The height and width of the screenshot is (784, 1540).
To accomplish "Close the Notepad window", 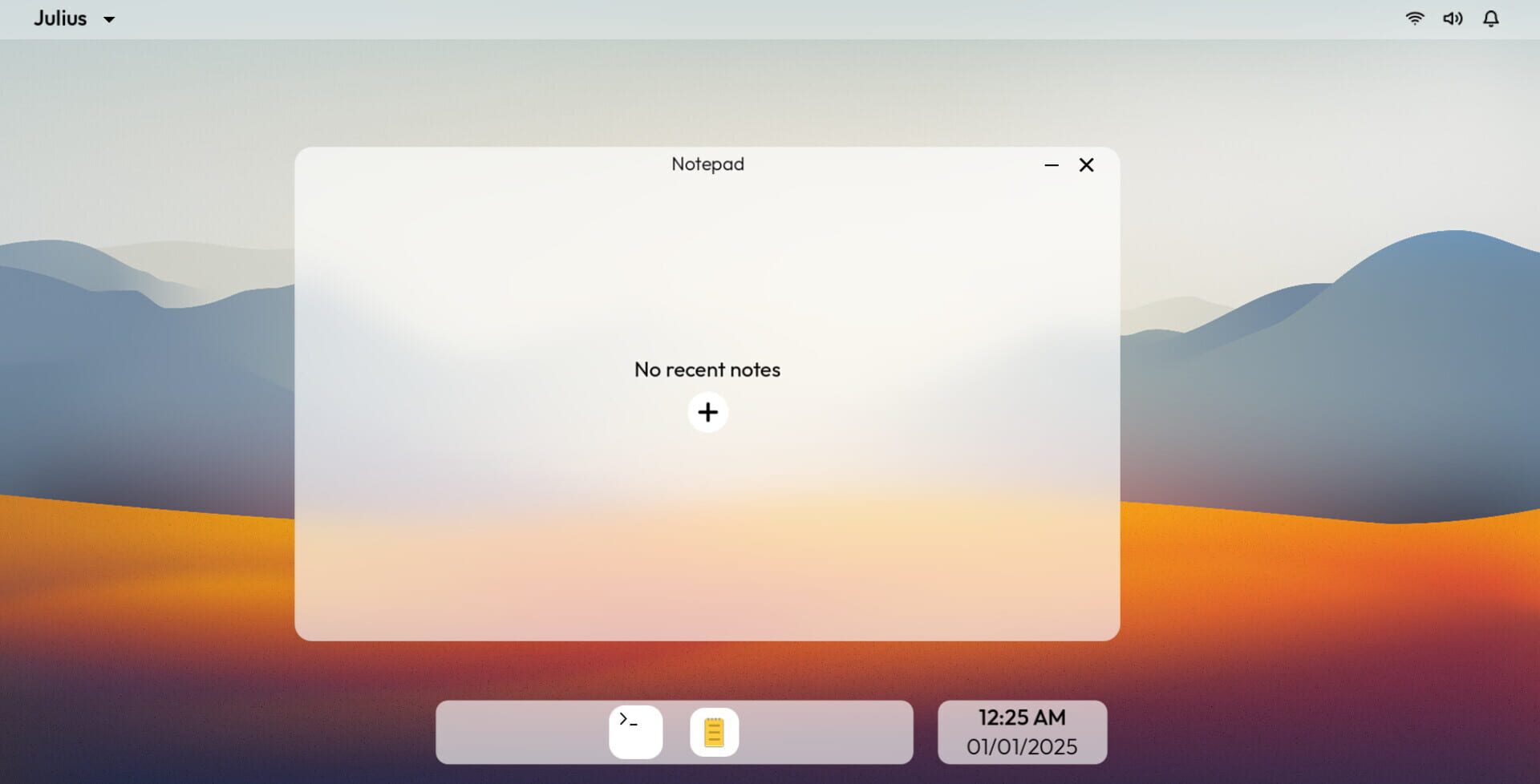I will (1086, 165).
